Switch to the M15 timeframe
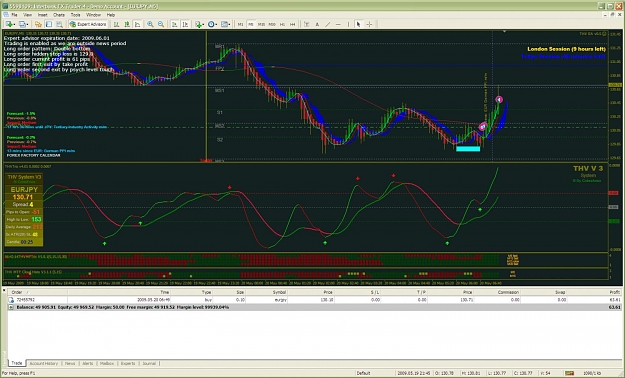The image size is (625, 378). click(x=261, y=24)
